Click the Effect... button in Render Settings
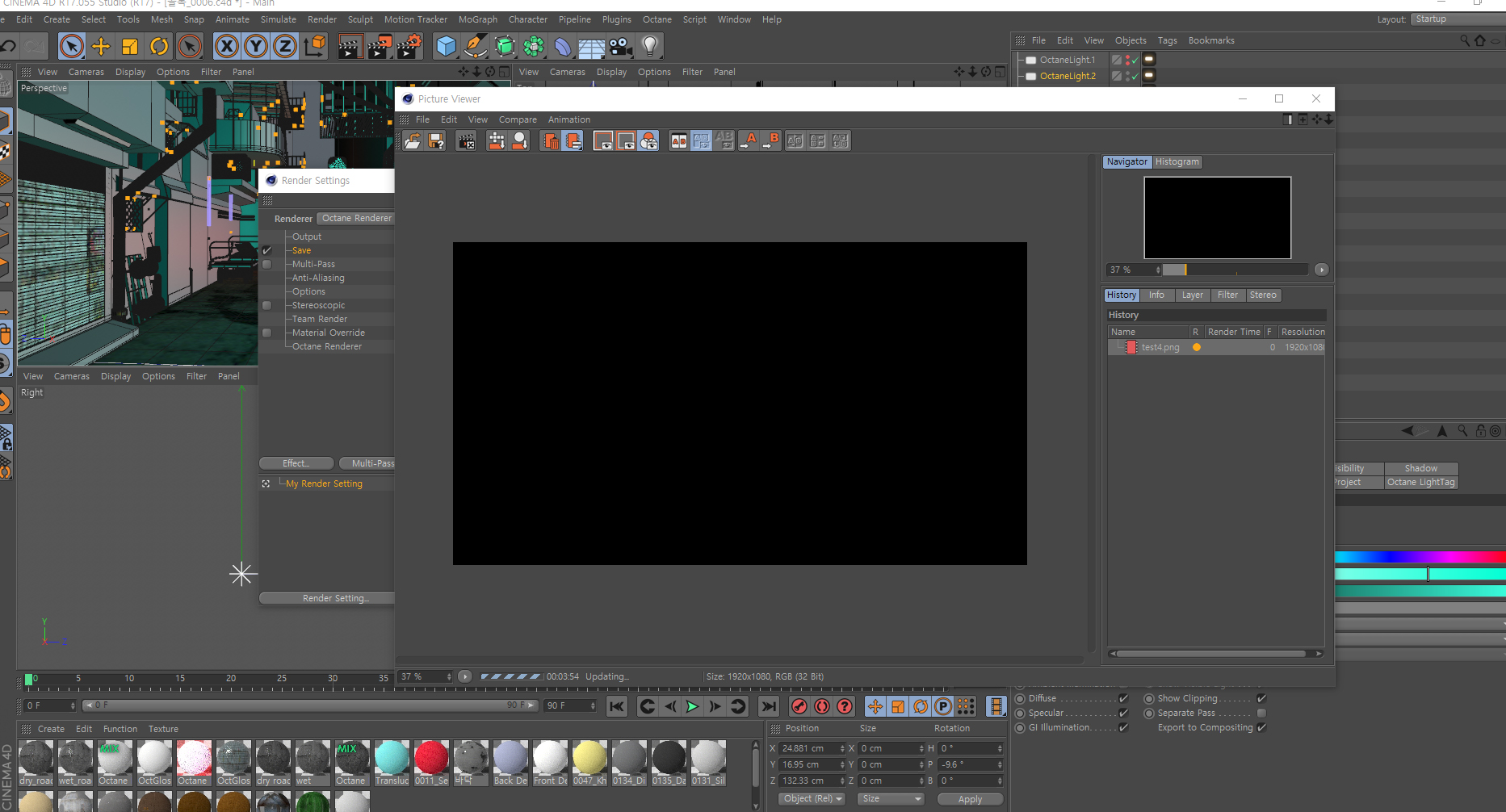Screen dimensions: 1506x812 pyautogui.click(x=296, y=463)
